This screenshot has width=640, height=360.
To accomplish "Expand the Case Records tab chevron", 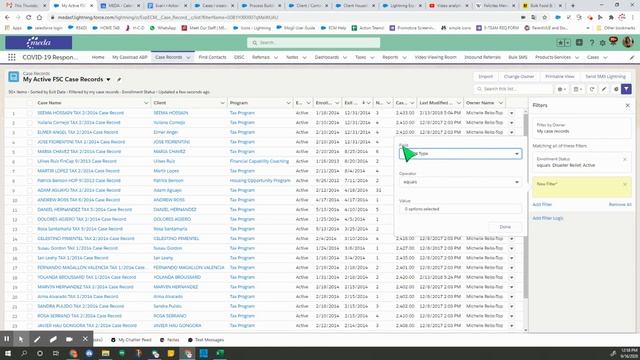I will click(188, 58).
